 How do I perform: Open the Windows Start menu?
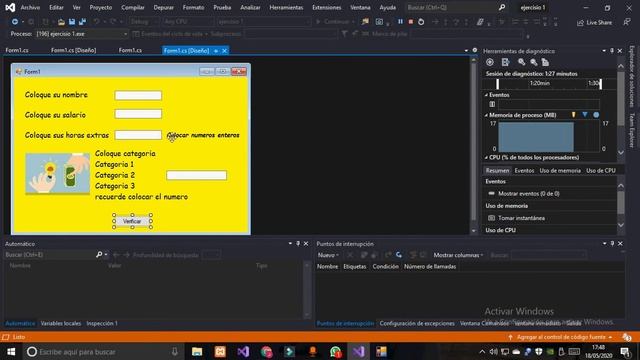coord(11,352)
